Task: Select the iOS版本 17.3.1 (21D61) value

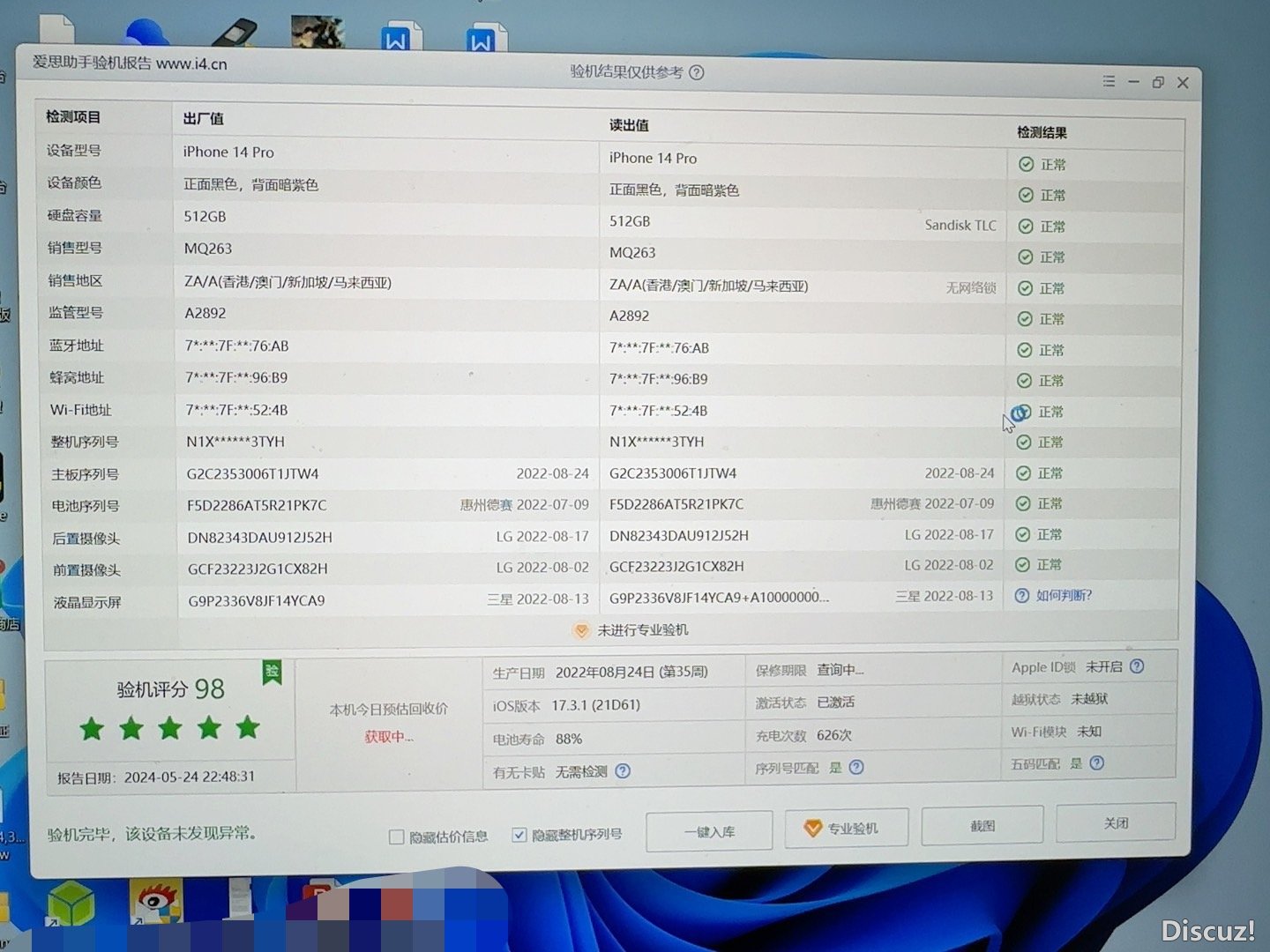Action: 596,705
